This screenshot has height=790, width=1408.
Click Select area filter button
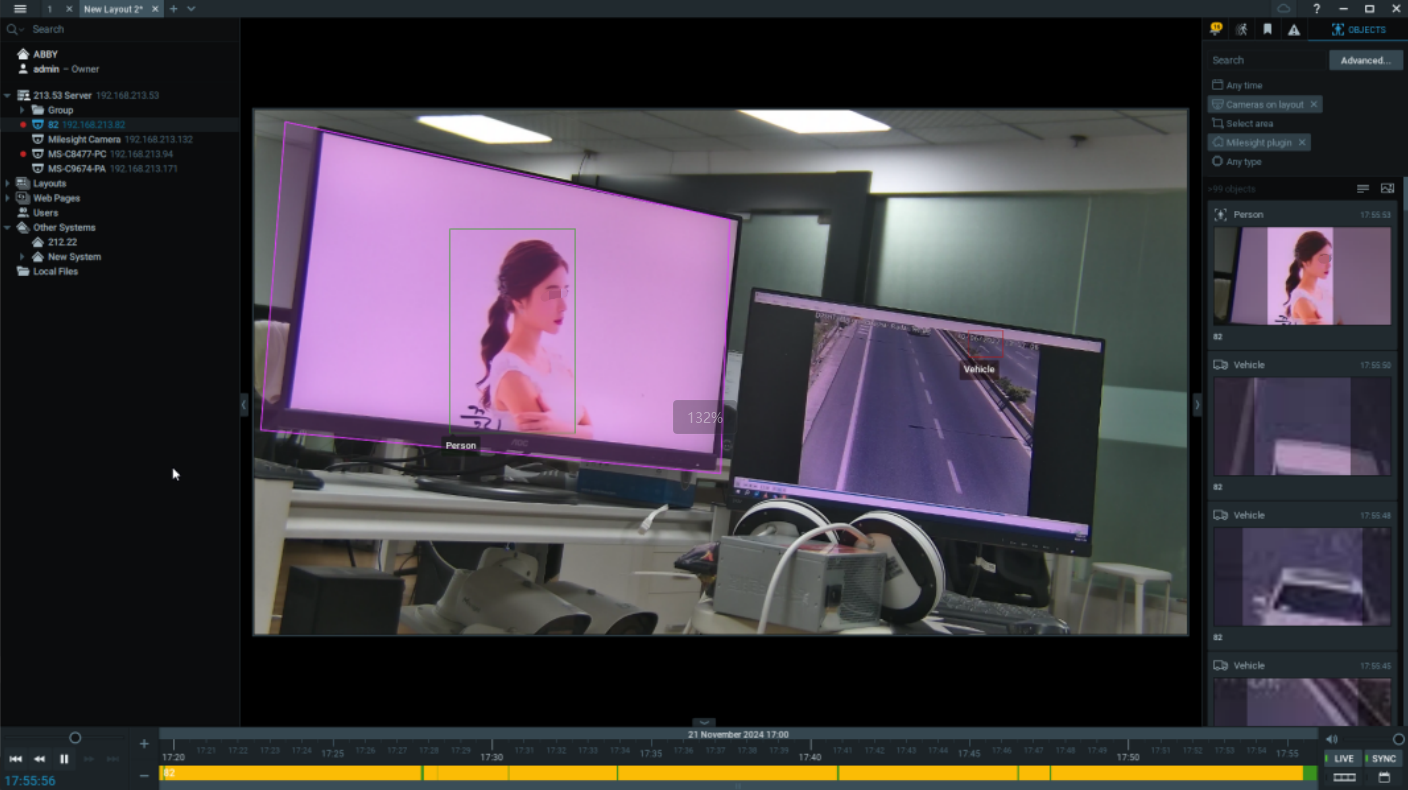(1242, 124)
